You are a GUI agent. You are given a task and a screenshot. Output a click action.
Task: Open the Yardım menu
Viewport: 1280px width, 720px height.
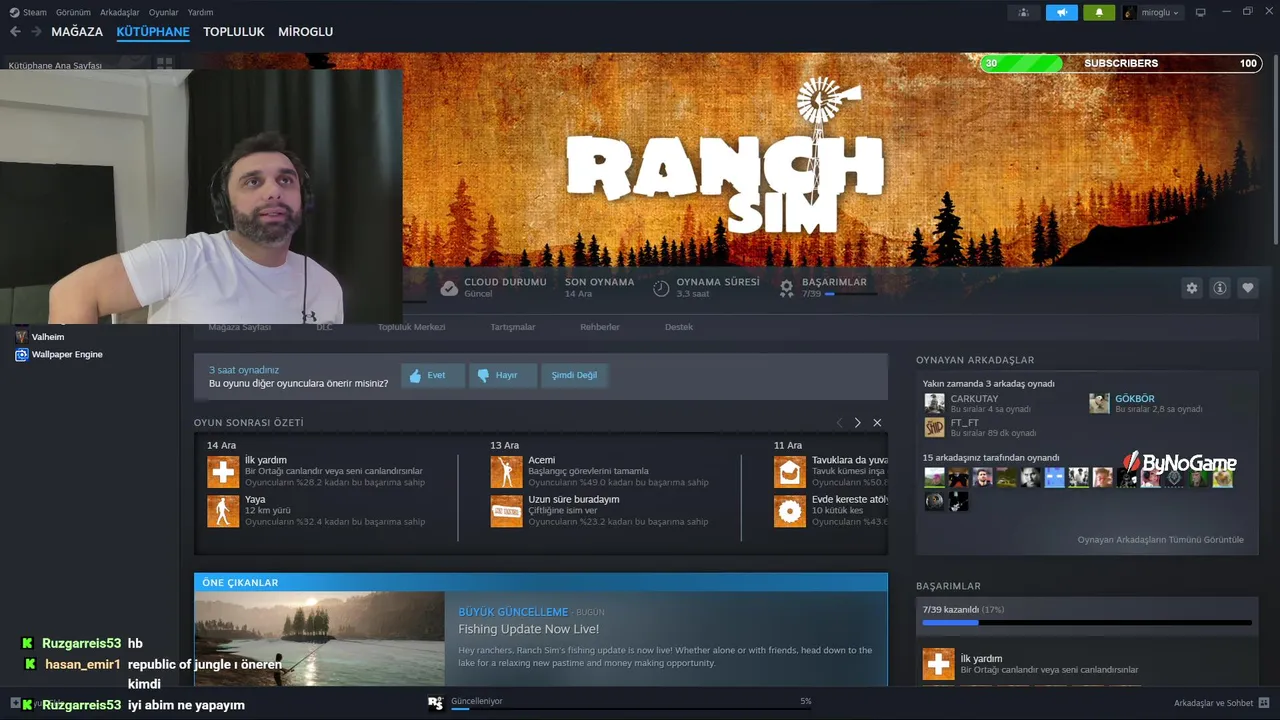click(x=200, y=12)
